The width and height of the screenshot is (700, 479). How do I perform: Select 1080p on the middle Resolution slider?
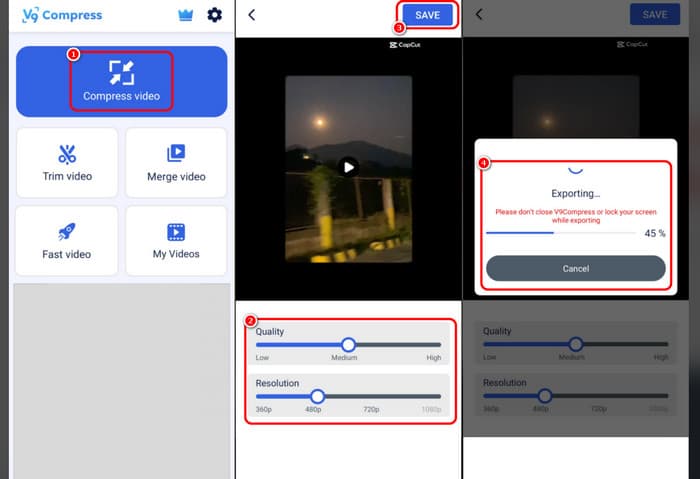[x=431, y=409]
